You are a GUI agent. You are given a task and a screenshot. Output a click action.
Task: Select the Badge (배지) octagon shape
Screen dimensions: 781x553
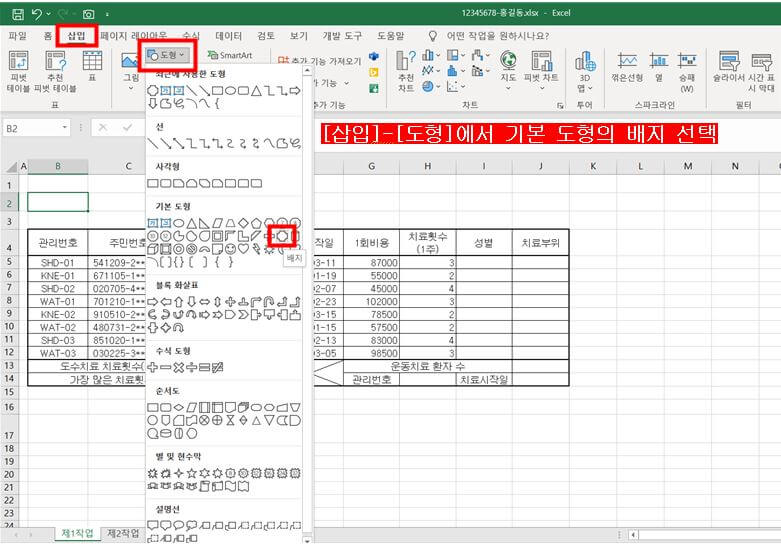[x=282, y=236]
